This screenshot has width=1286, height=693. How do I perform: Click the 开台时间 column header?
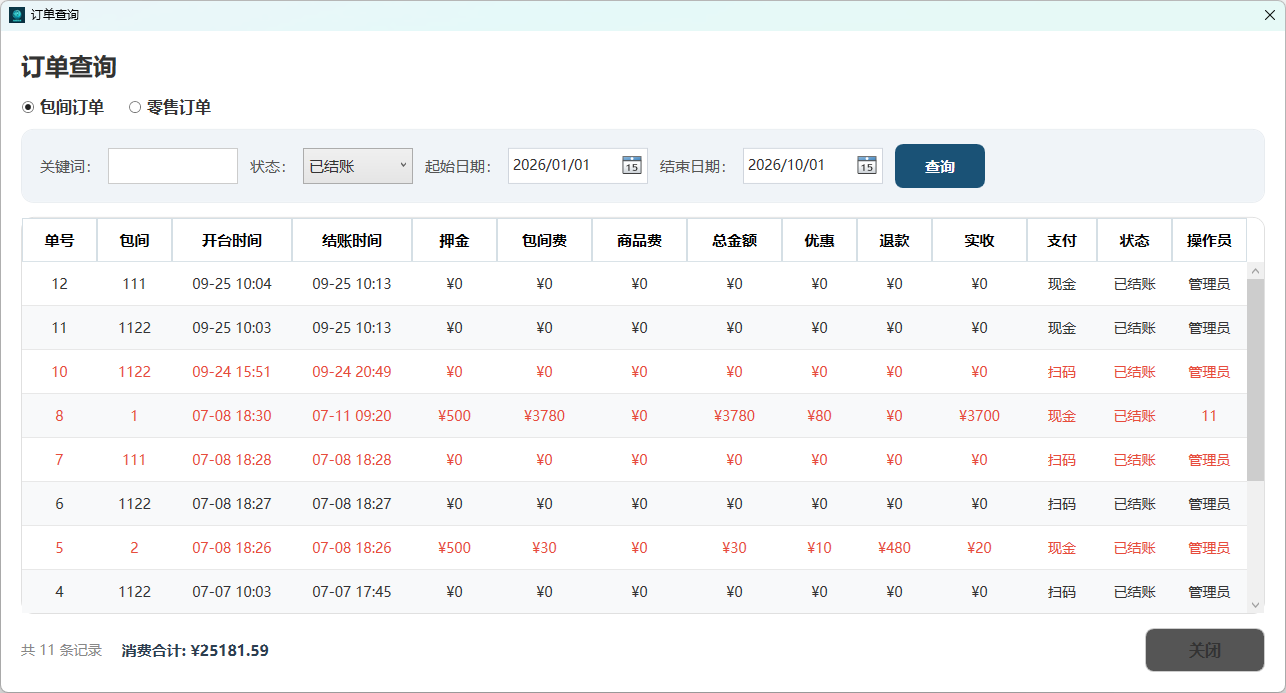[232, 240]
